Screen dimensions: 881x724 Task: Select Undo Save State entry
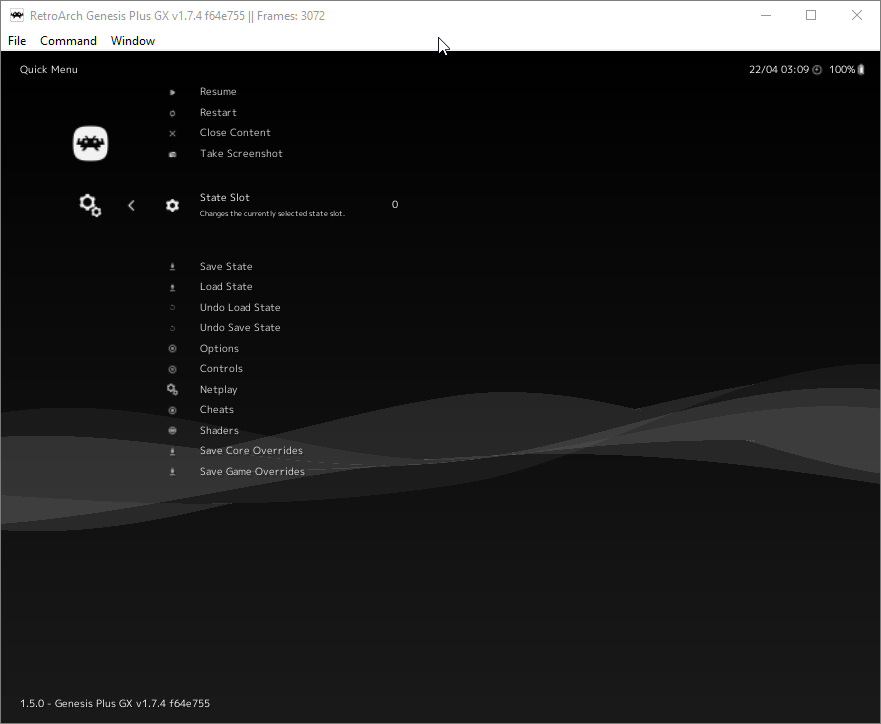[240, 327]
